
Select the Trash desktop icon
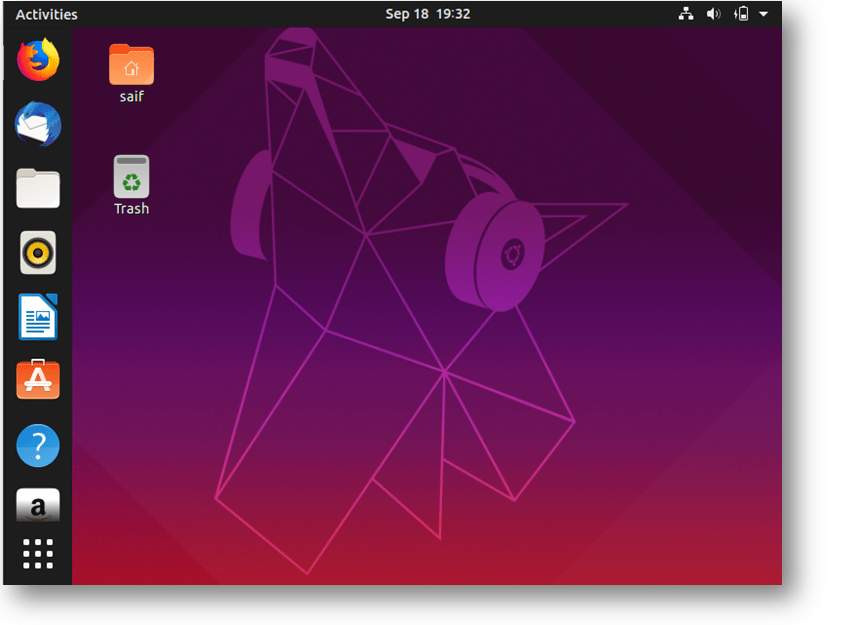(x=131, y=177)
